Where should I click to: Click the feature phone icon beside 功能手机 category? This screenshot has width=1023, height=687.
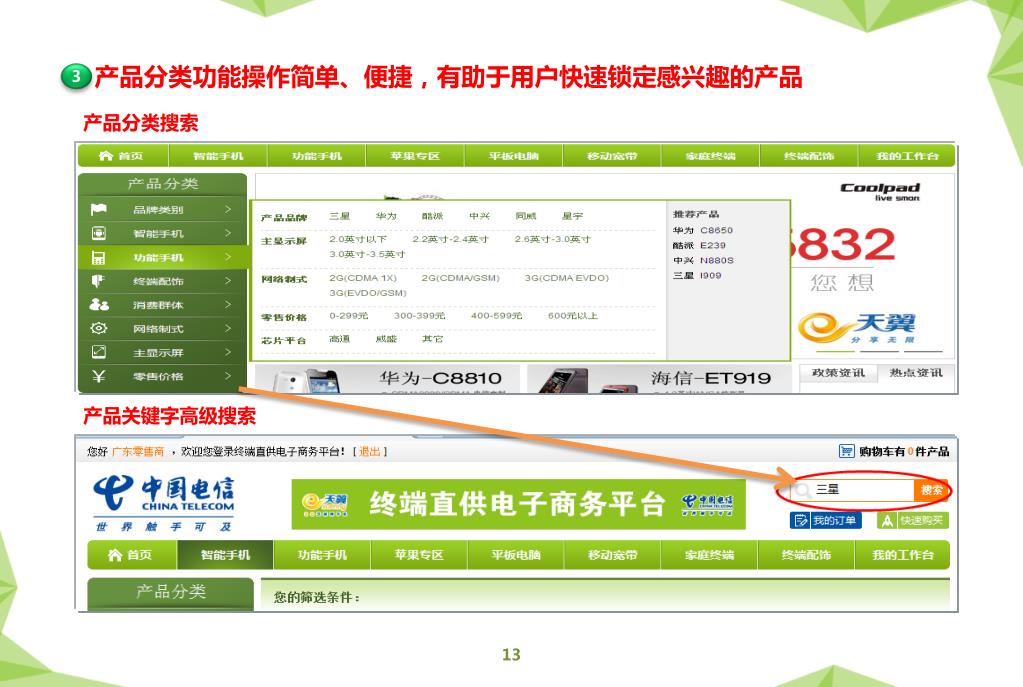point(99,258)
